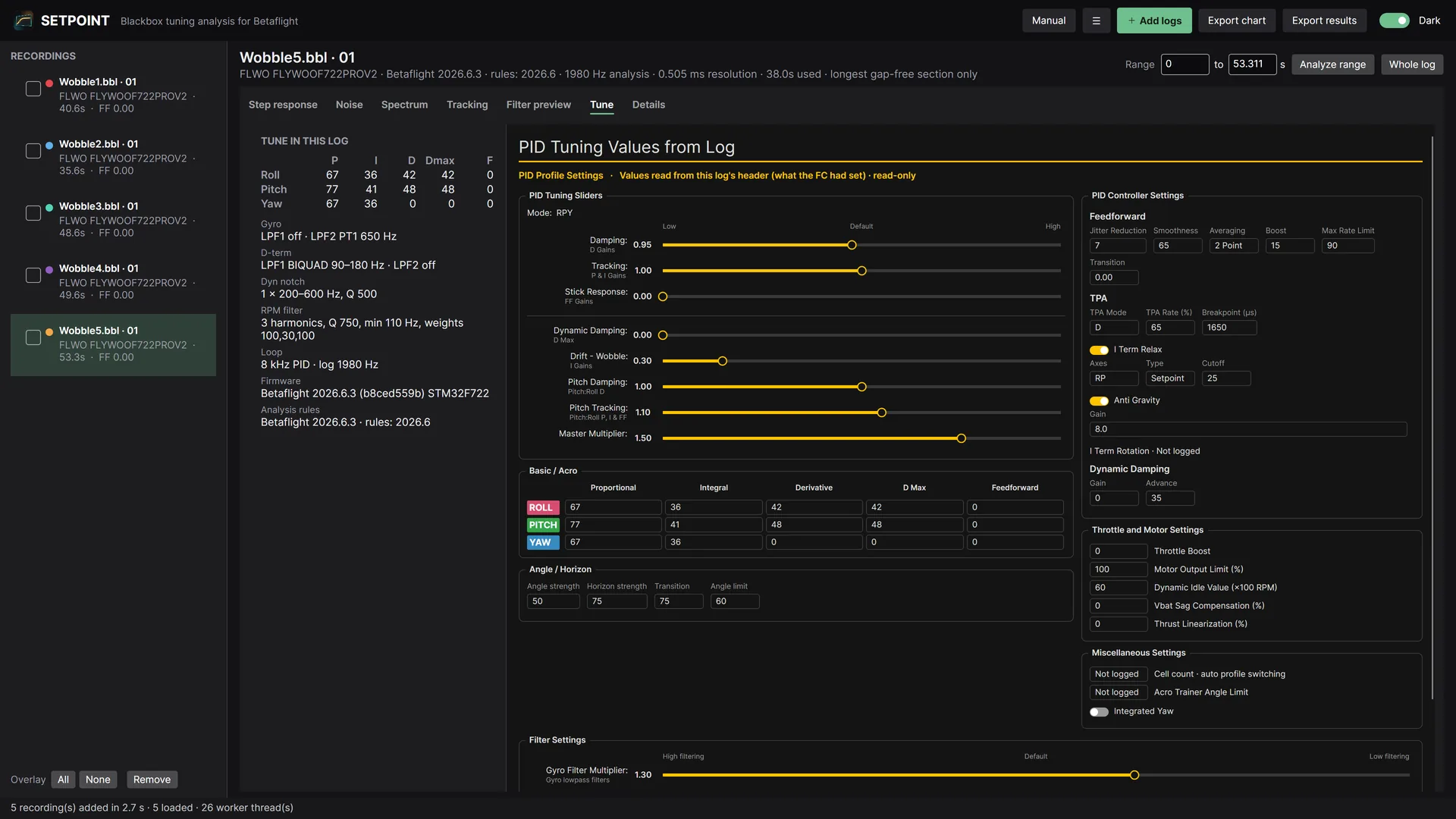
Task: Click the Add logs button
Action: coord(1154,20)
